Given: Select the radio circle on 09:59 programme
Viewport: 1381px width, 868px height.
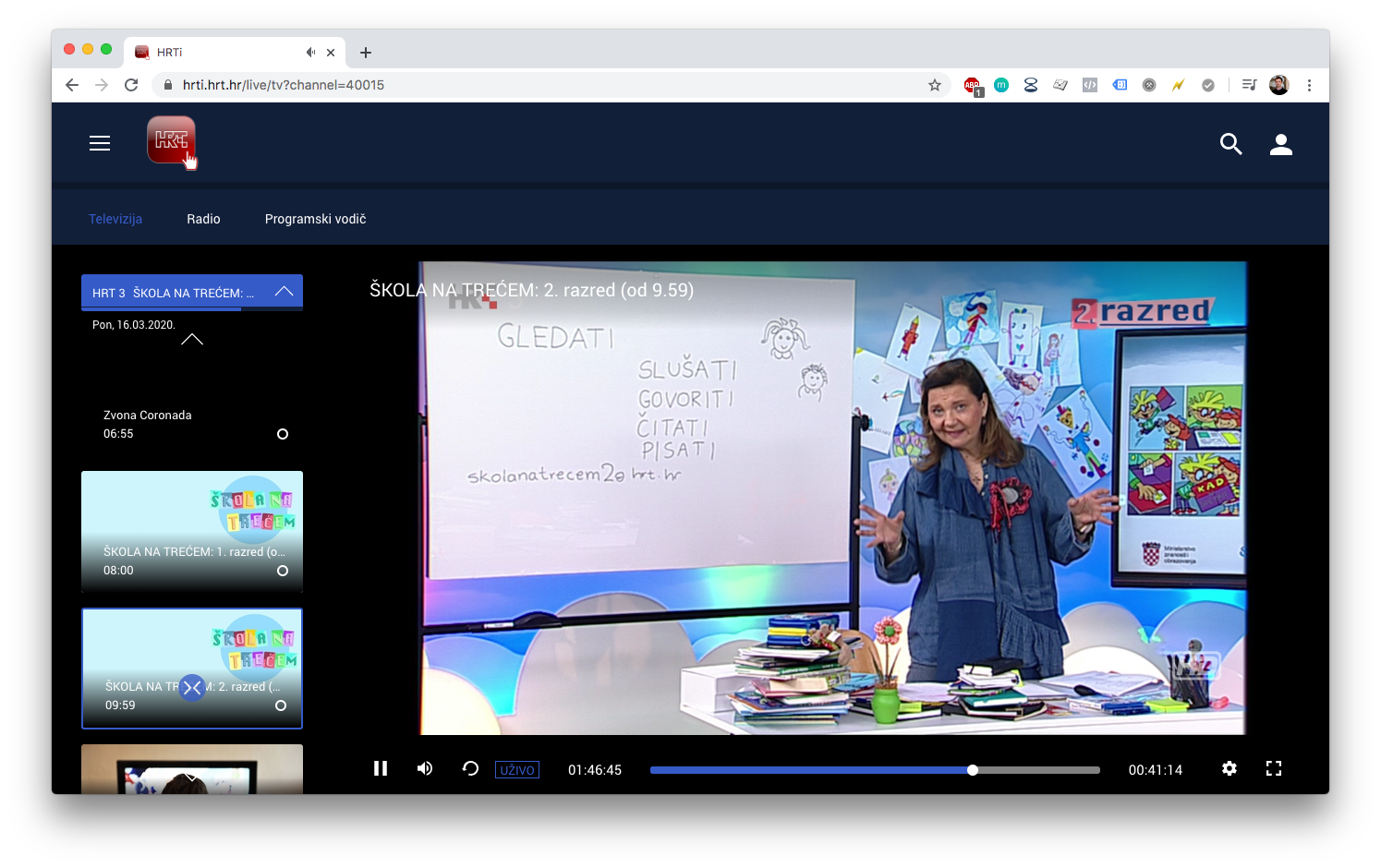Looking at the screenshot, I should pos(281,705).
